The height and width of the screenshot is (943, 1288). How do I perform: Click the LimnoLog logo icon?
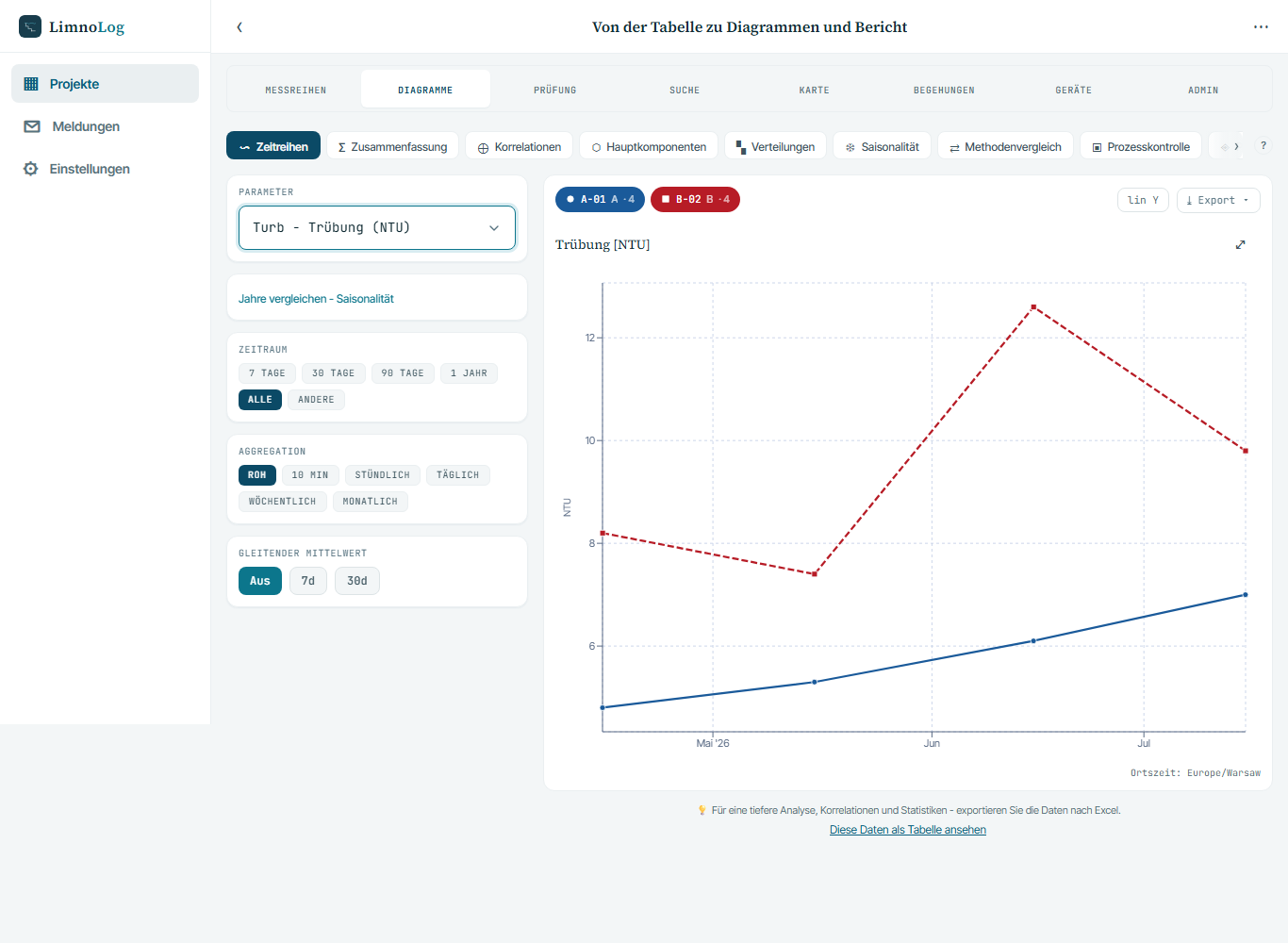coord(30,26)
